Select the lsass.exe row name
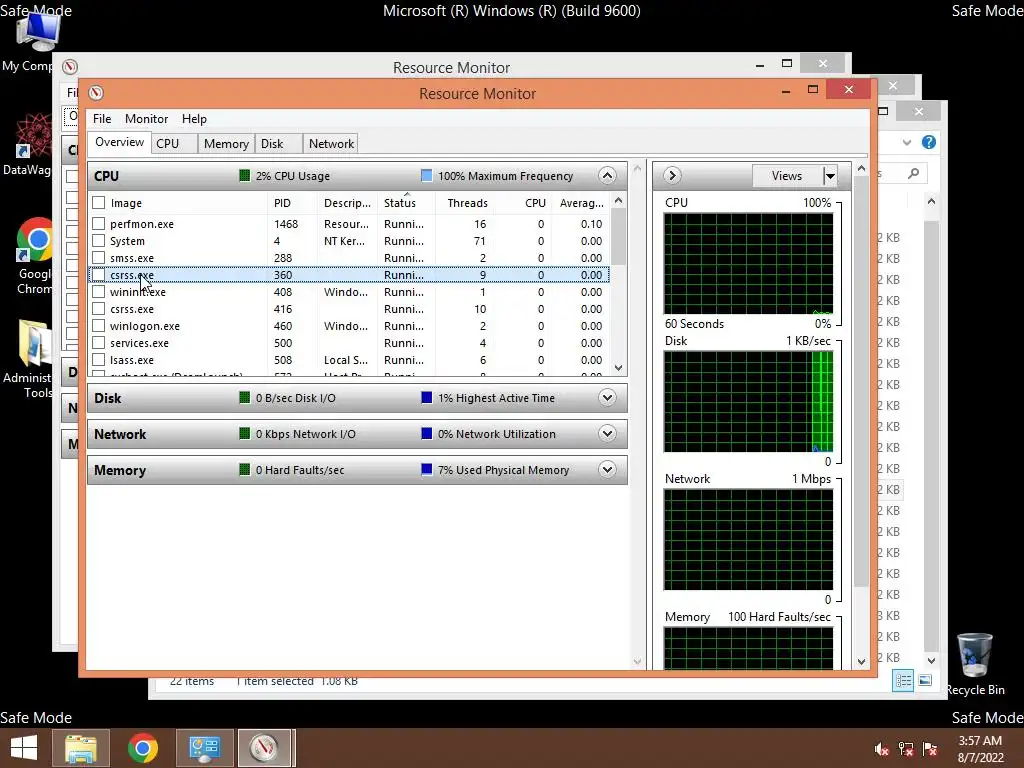 pos(132,360)
